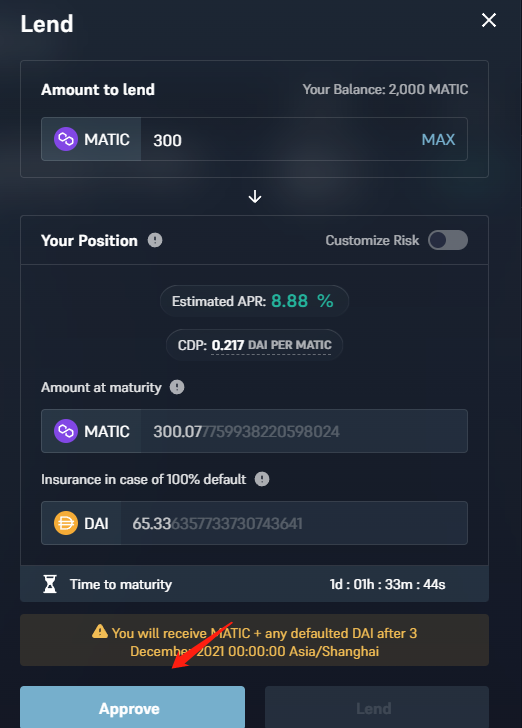522x728 pixels.
Task: Click the Approve button
Action: click(132, 707)
